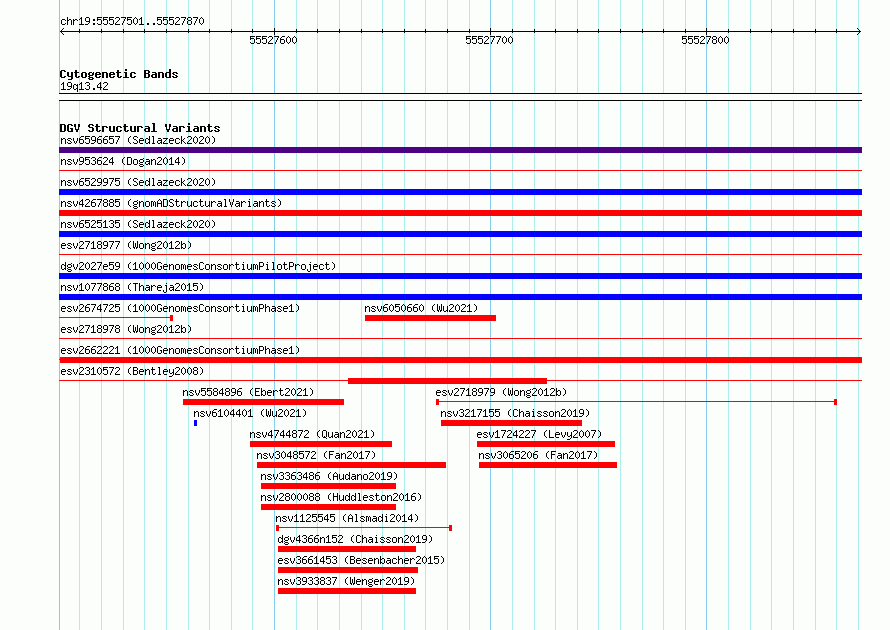Select the red bar under dgv4366n152

[x=347, y=549]
